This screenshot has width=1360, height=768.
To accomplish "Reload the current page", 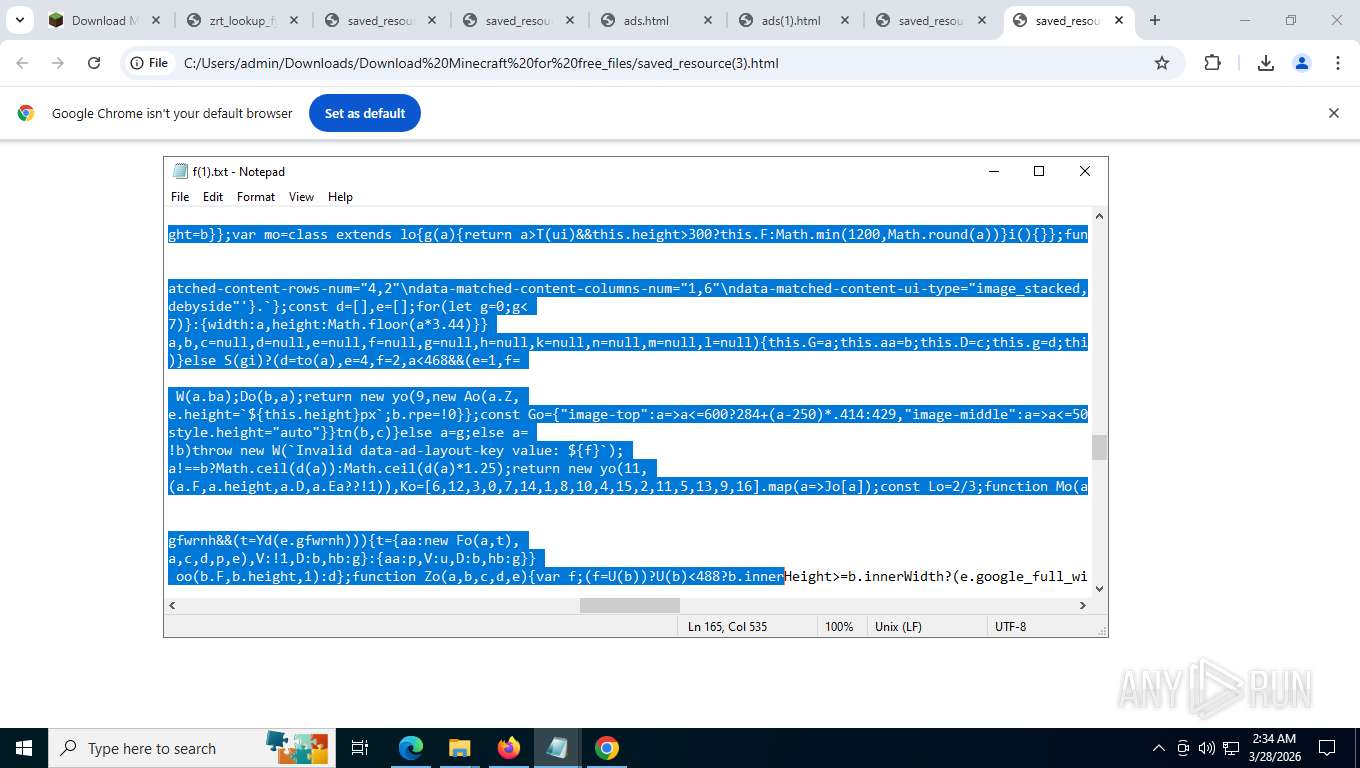I will [x=94, y=63].
